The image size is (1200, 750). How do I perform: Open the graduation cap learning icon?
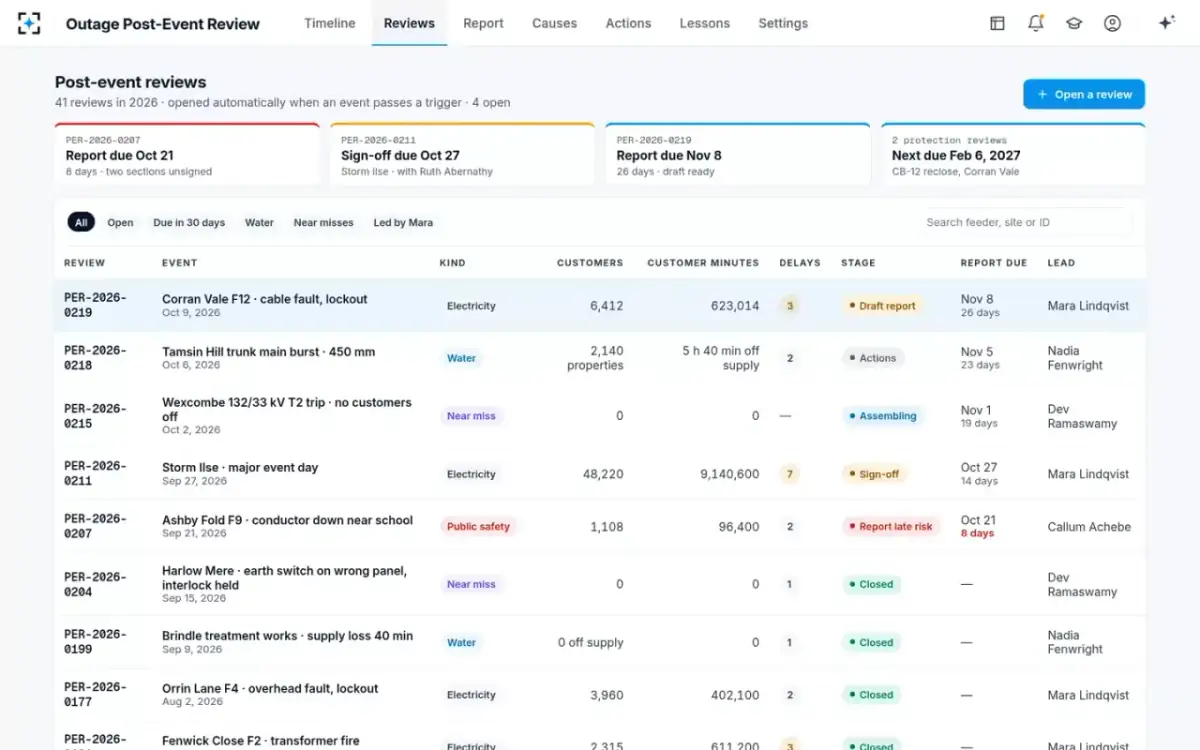(x=1074, y=23)
